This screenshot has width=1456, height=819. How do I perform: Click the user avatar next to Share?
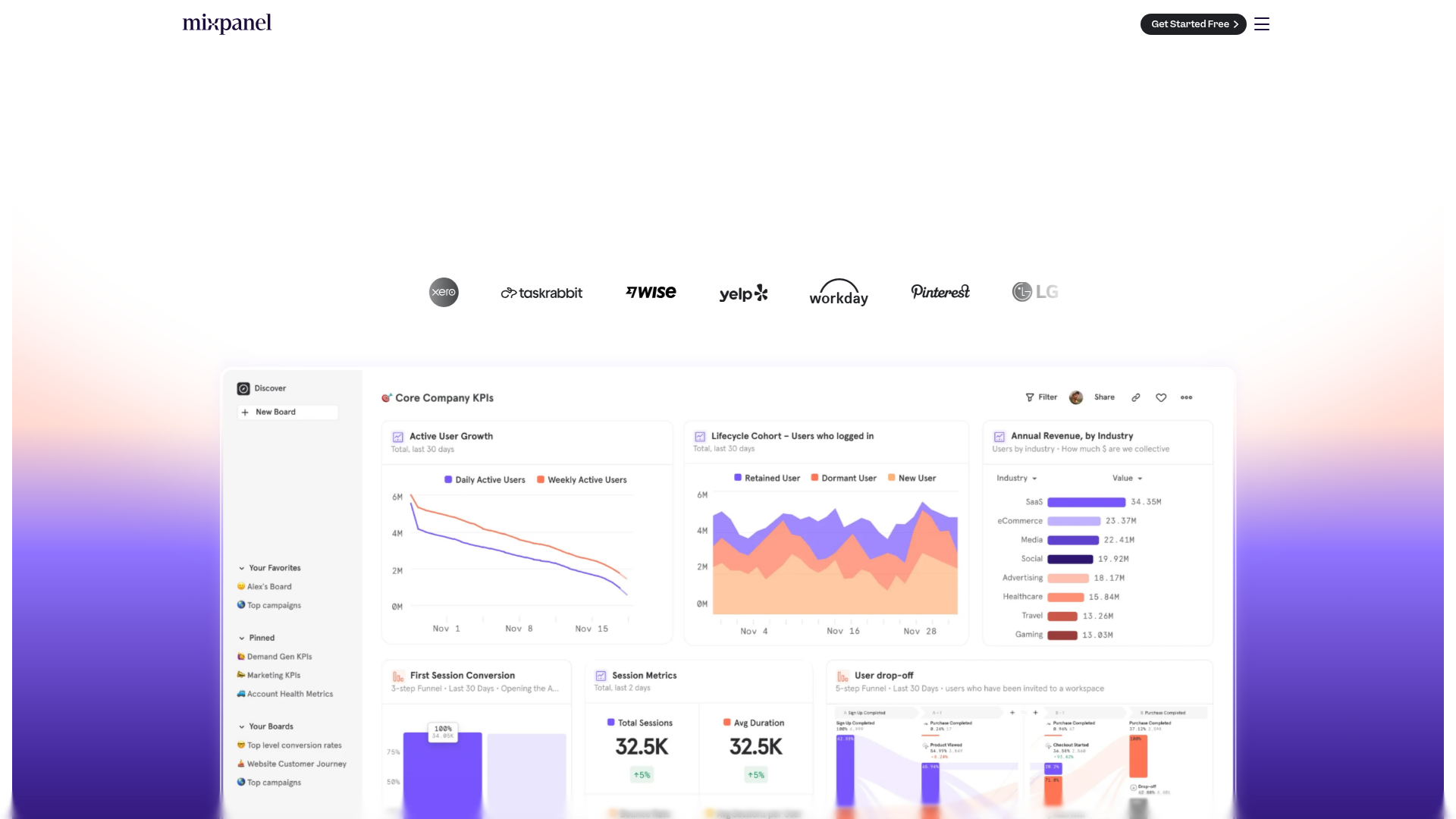point(1075,397)
